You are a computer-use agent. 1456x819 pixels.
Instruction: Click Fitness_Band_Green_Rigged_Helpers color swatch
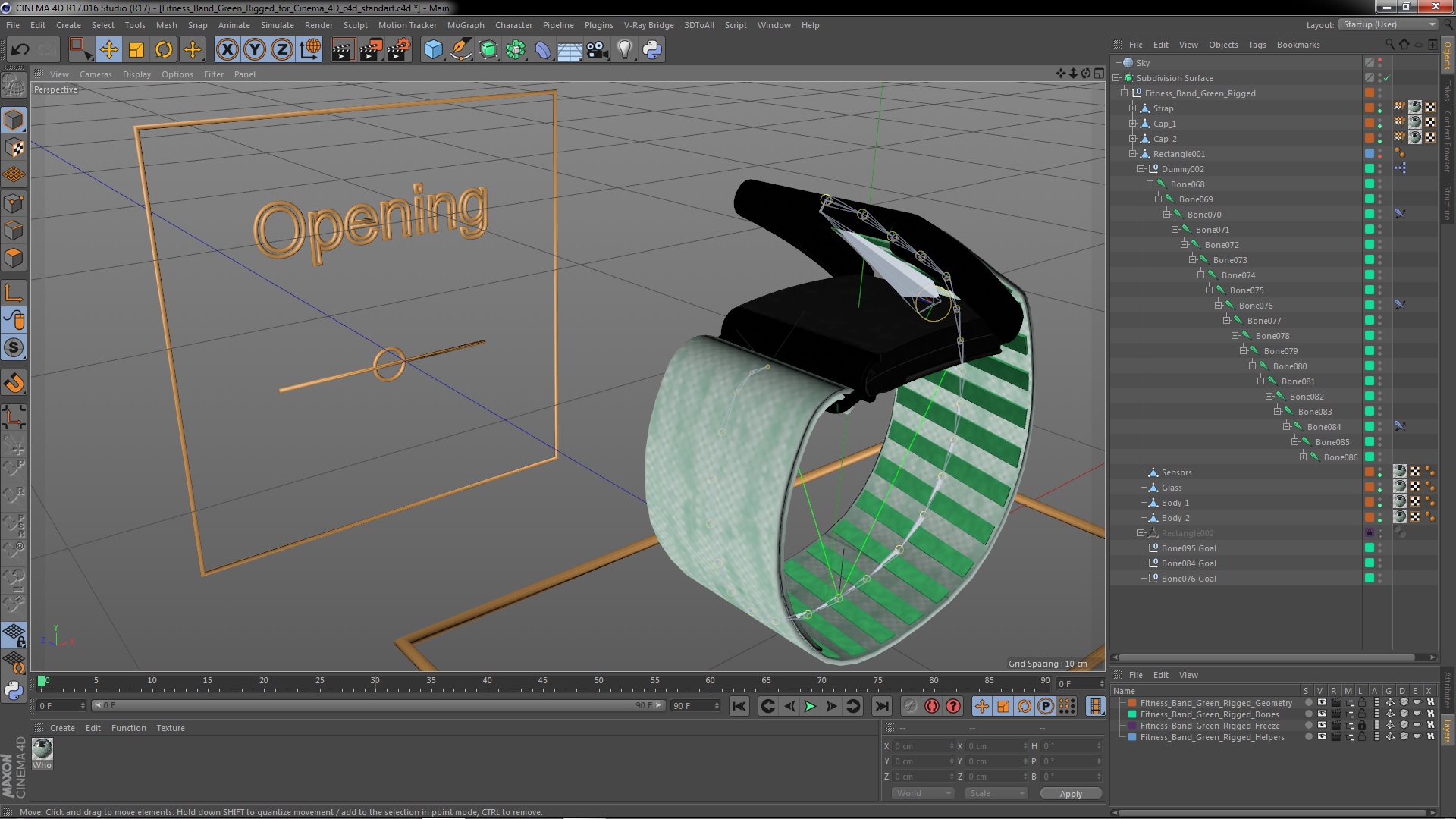(1132, 737)
